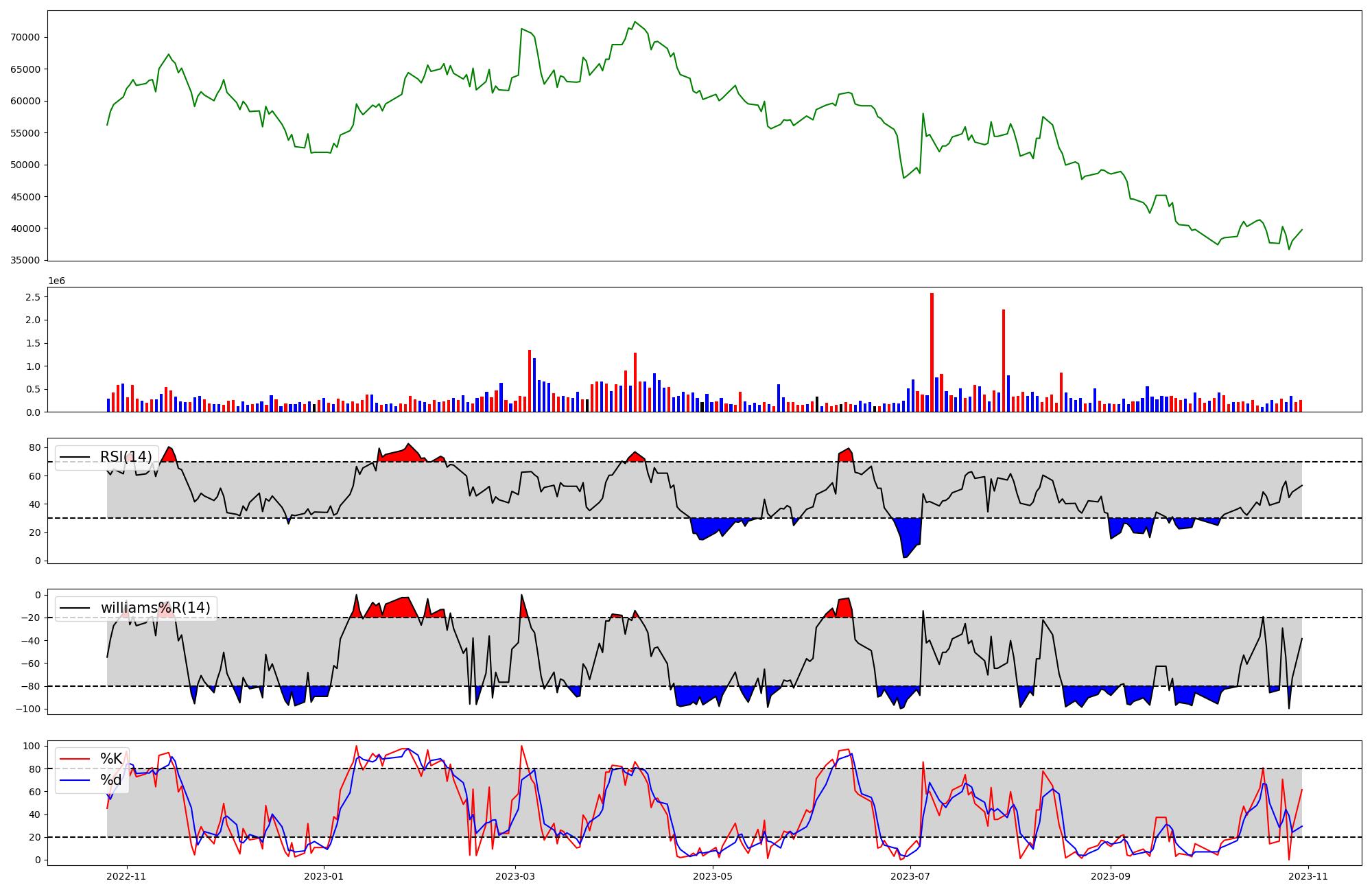Click the williams%R(14) legend entry
The width and height of the screenshot is (1372, 892).
point(155,608)
